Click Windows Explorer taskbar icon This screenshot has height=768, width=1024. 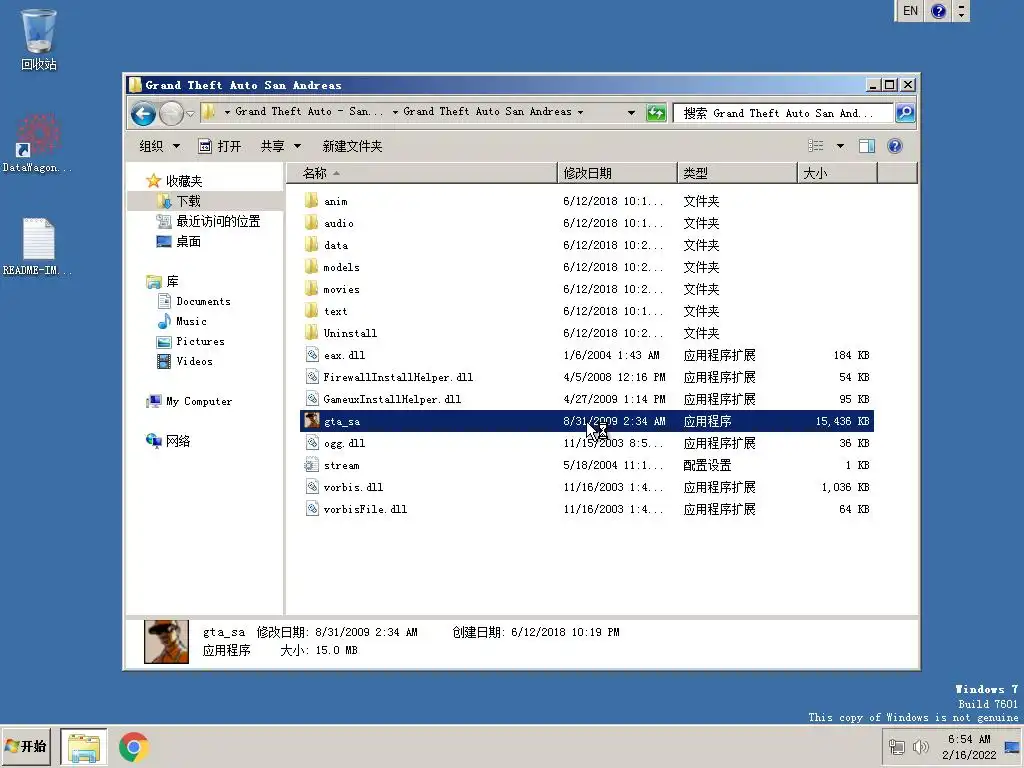[x=84, y=747]
